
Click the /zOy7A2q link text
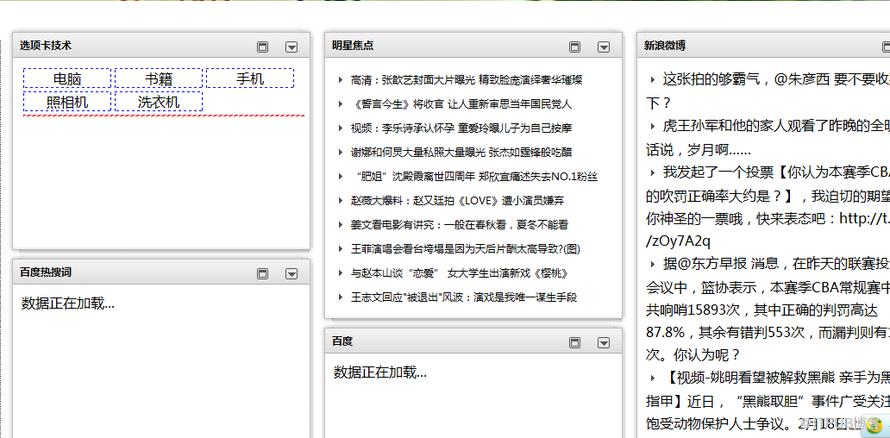[678, 241]
